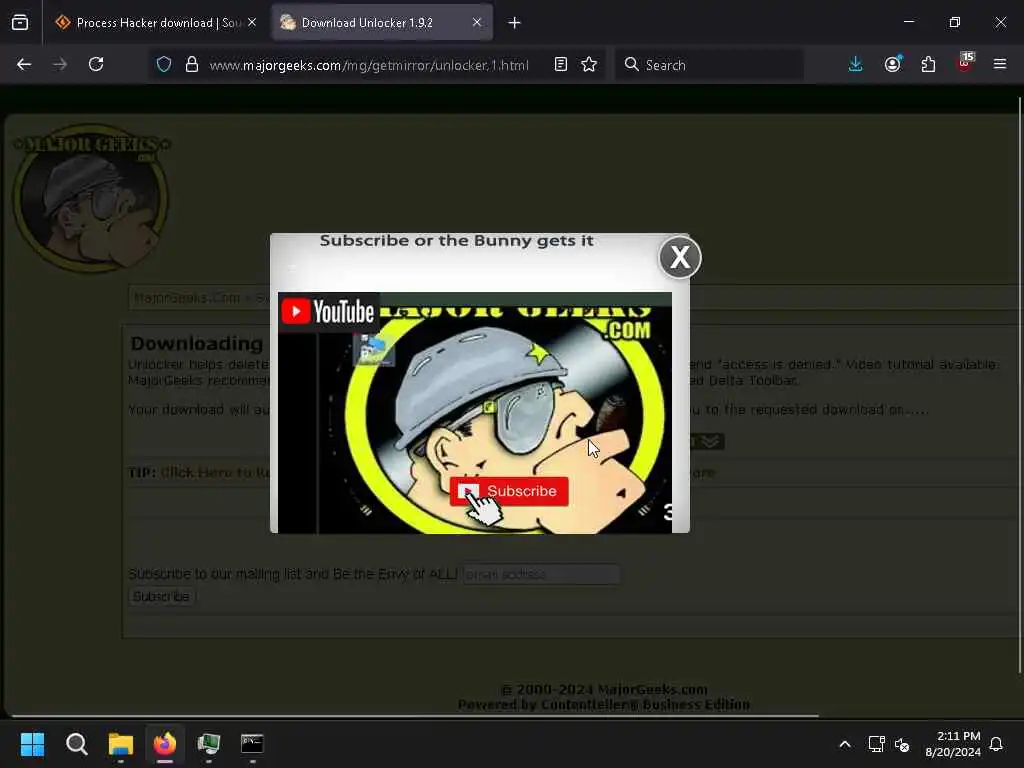Click the ad blocker extension with badge 15
The image size is (1024, 768).
965,63
